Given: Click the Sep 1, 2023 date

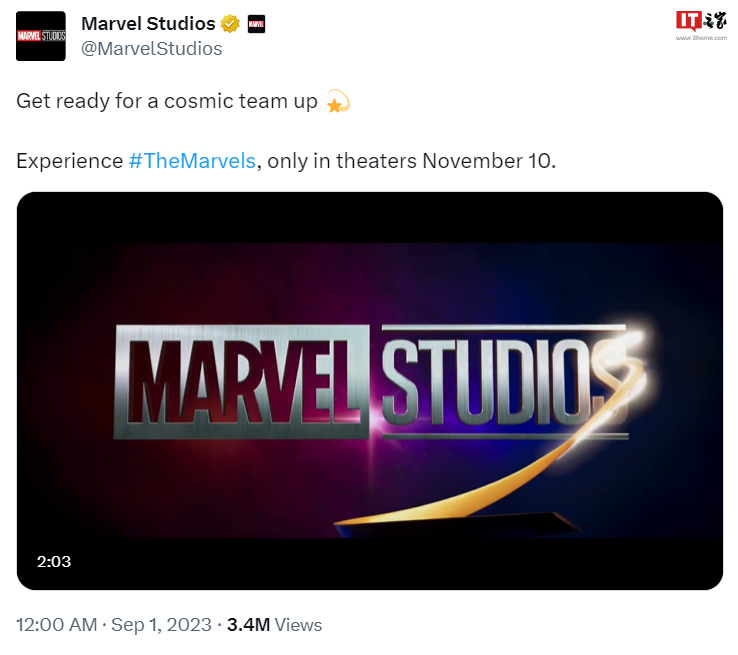Looking at the screenshot, I should click(x=162, y=625).
